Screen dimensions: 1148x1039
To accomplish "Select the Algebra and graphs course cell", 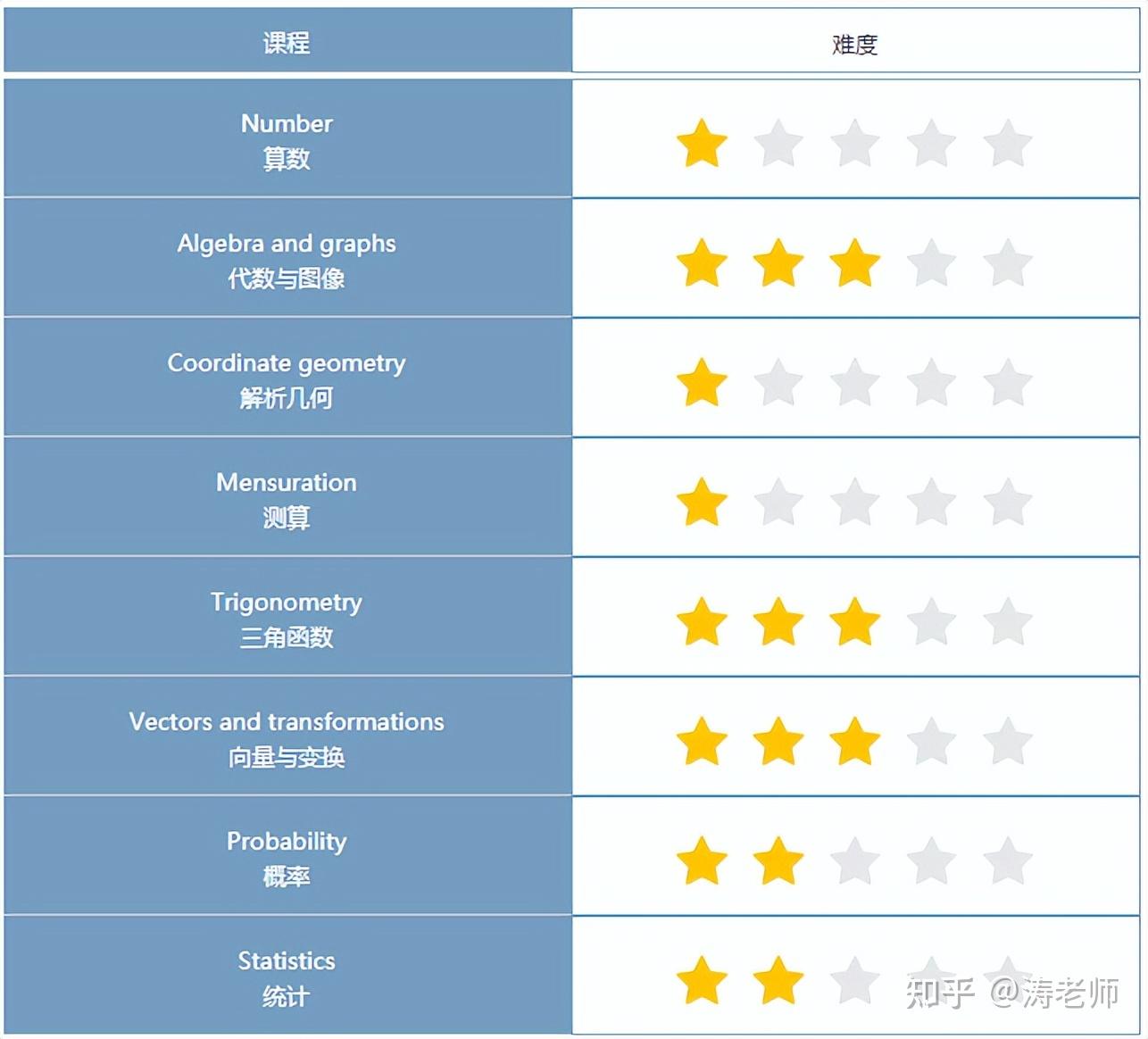I will 287,258.
